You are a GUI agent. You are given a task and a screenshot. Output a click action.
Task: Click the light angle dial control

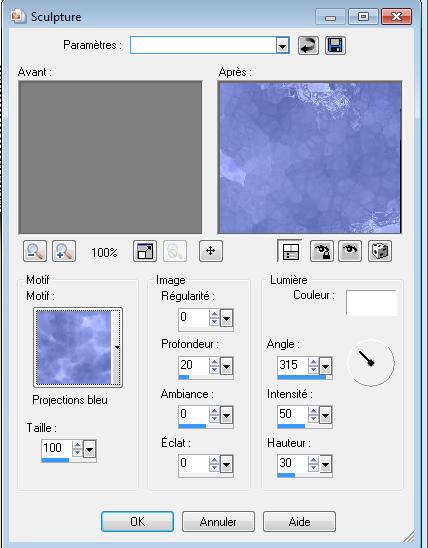(371, 363)
